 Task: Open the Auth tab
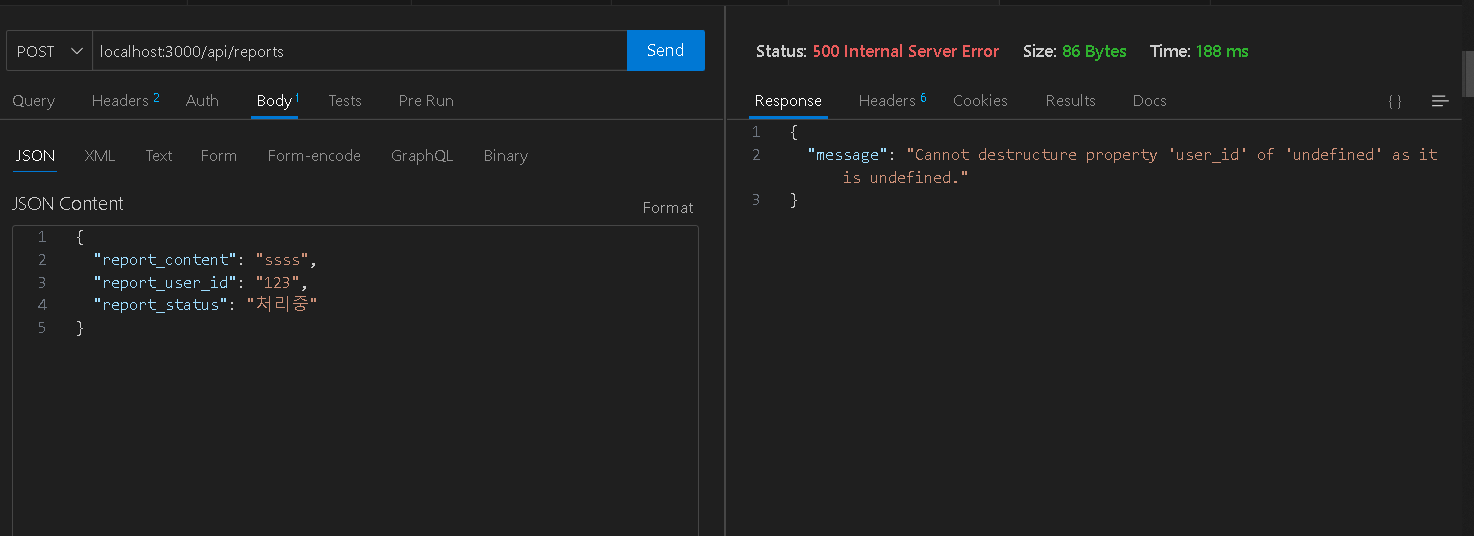(202, 101)
